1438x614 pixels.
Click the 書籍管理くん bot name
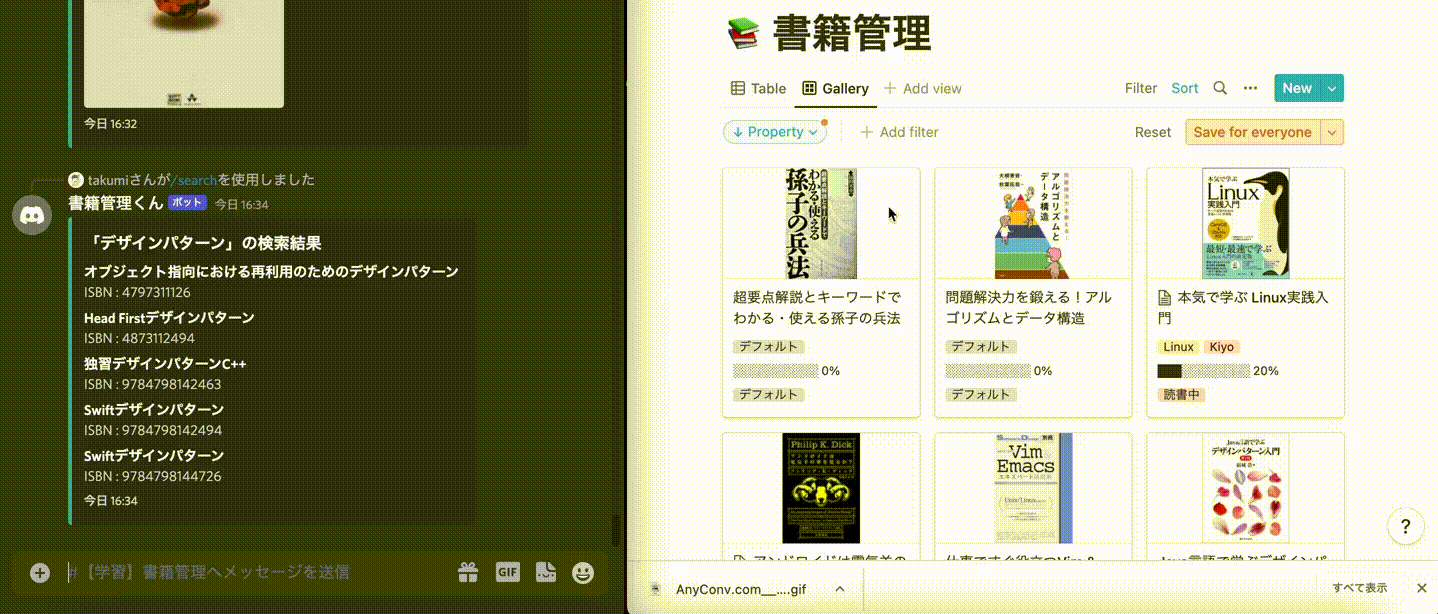point(115,203)
